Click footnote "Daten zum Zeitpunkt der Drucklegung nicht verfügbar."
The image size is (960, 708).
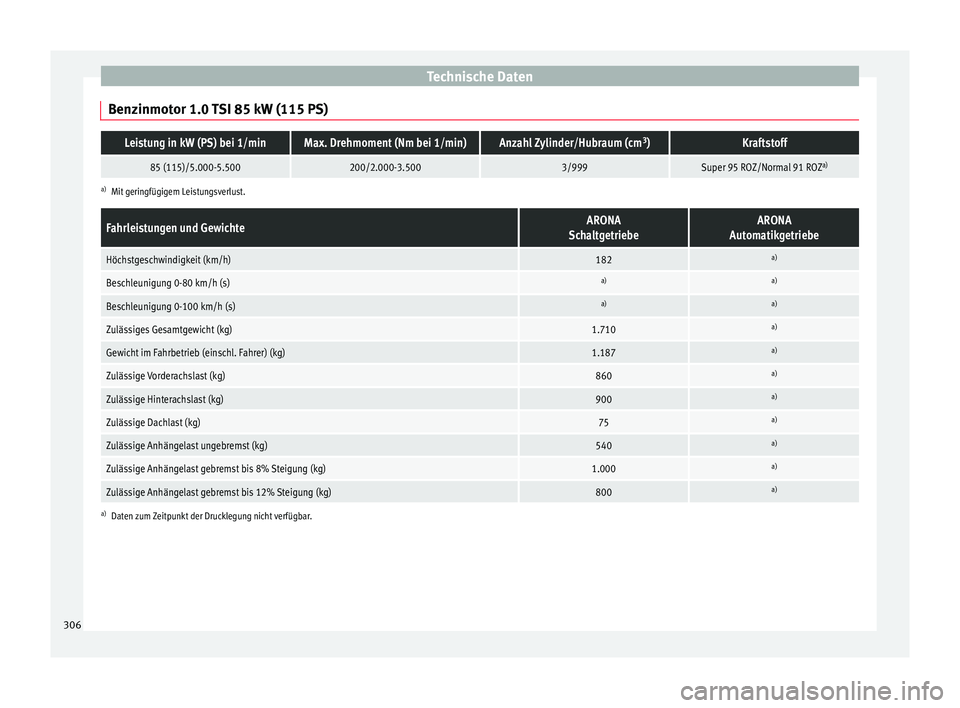point(211,516)
